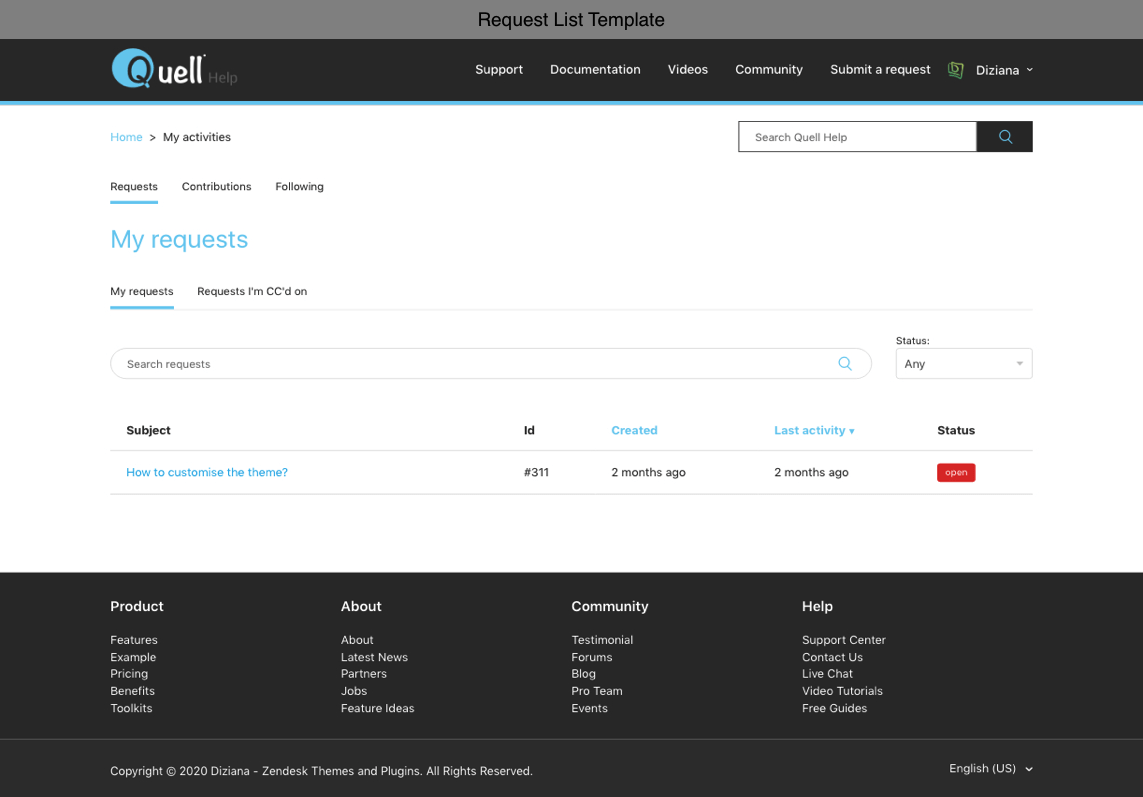Click the red open status badge
This screenshot has width=1143, height=797.
[955, 473]
